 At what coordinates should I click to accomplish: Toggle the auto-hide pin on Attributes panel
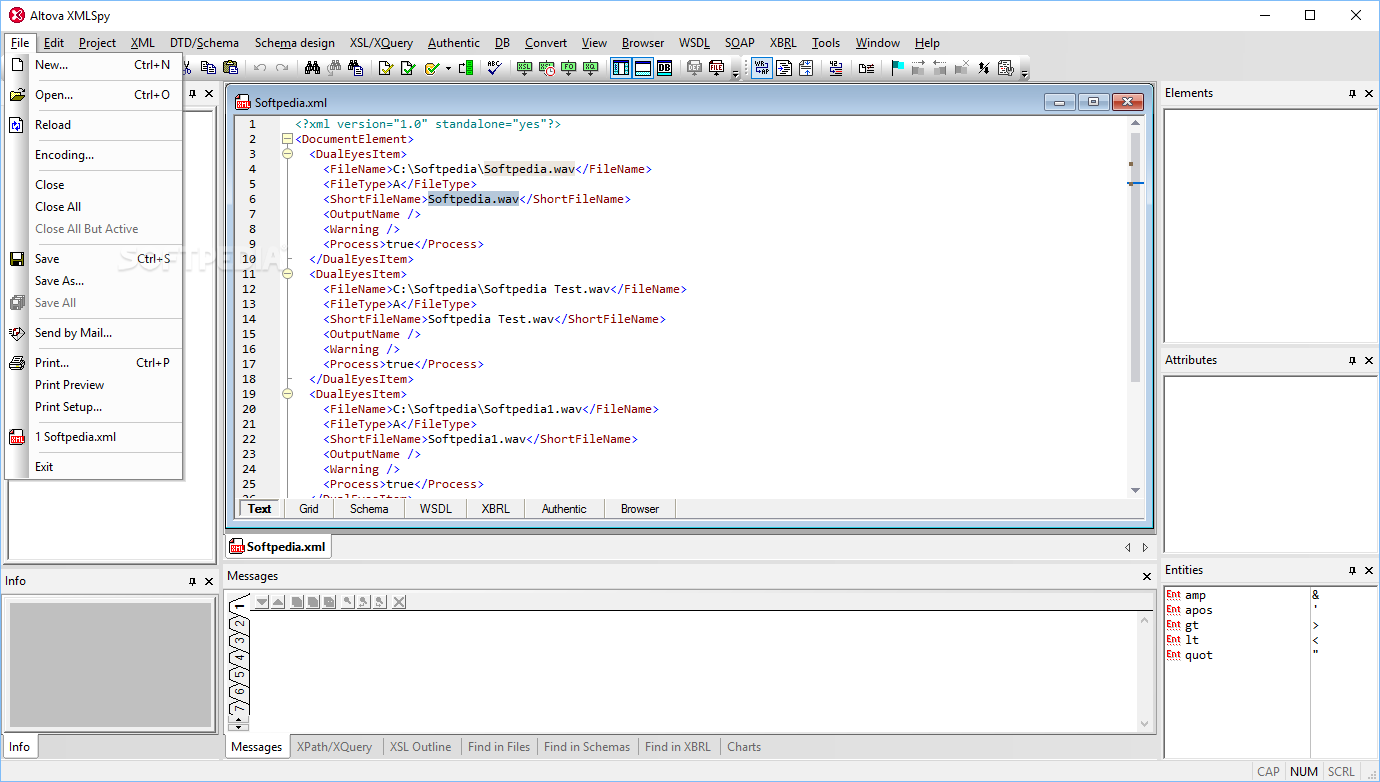point(1353,361)
